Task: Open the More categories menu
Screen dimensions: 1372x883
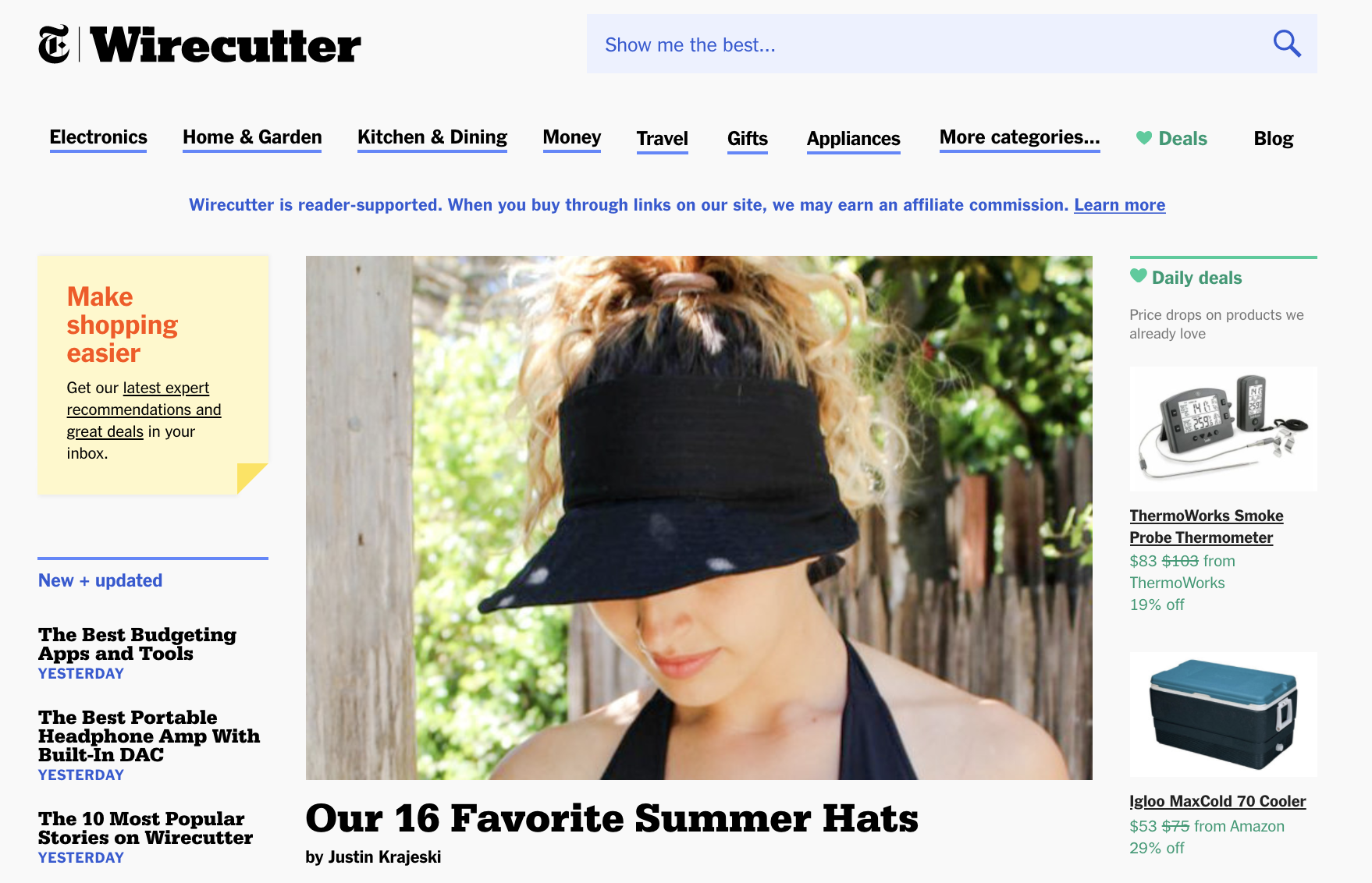Action: pos(1020,138)
